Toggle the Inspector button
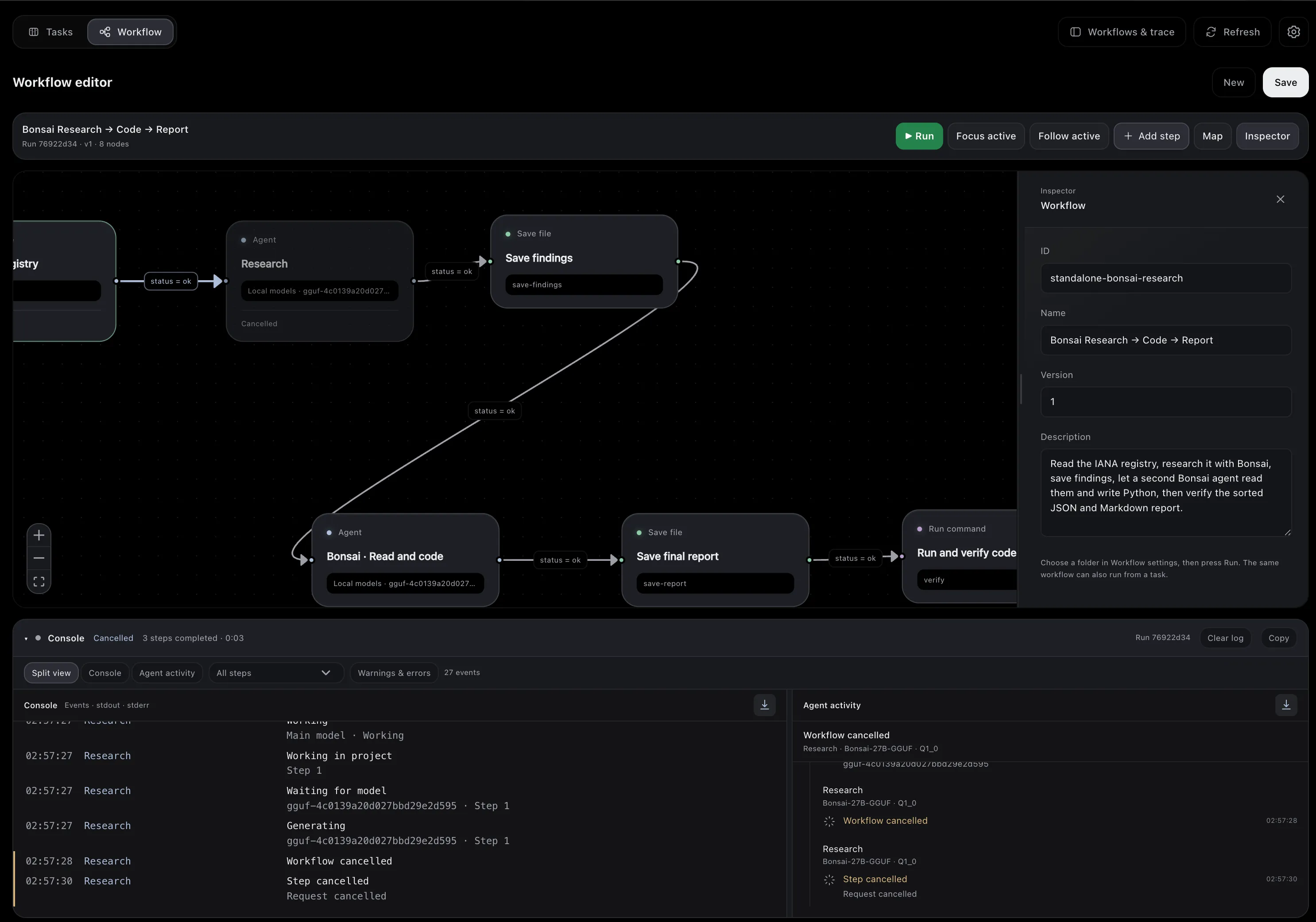Image resolution: width=1316 pixels, height=922 pixels. pos(1267,136)
